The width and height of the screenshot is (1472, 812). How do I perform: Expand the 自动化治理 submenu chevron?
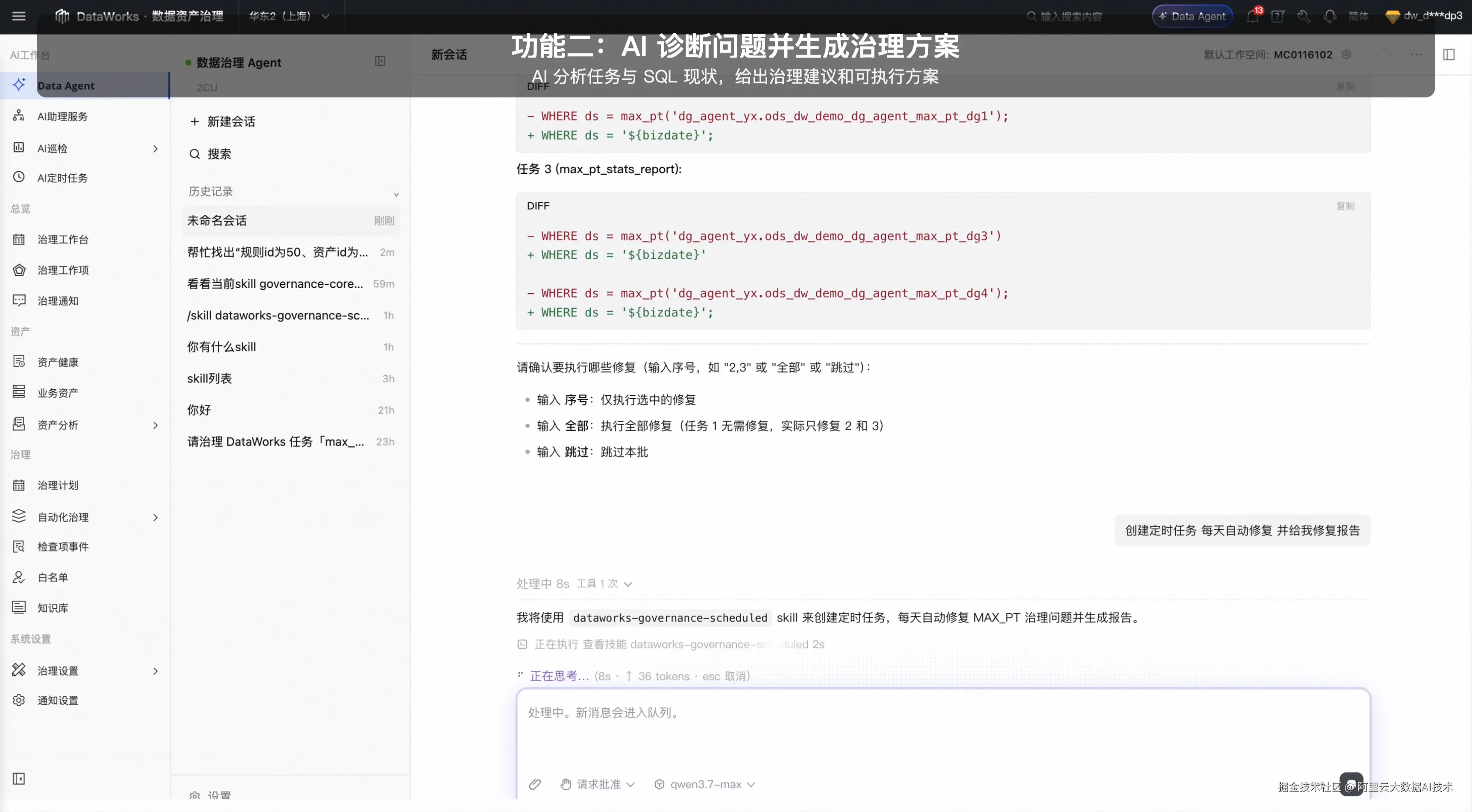pos(155,517)
